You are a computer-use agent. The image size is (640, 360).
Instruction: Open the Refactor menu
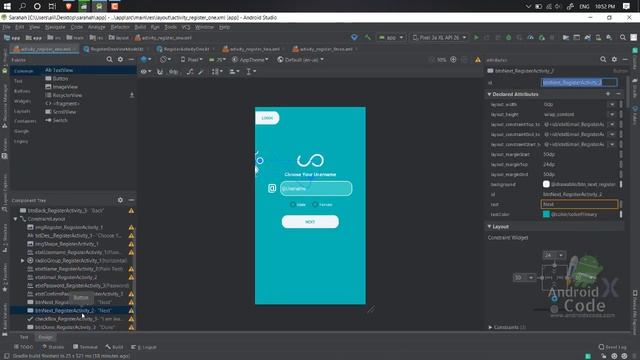click(120, 27)
